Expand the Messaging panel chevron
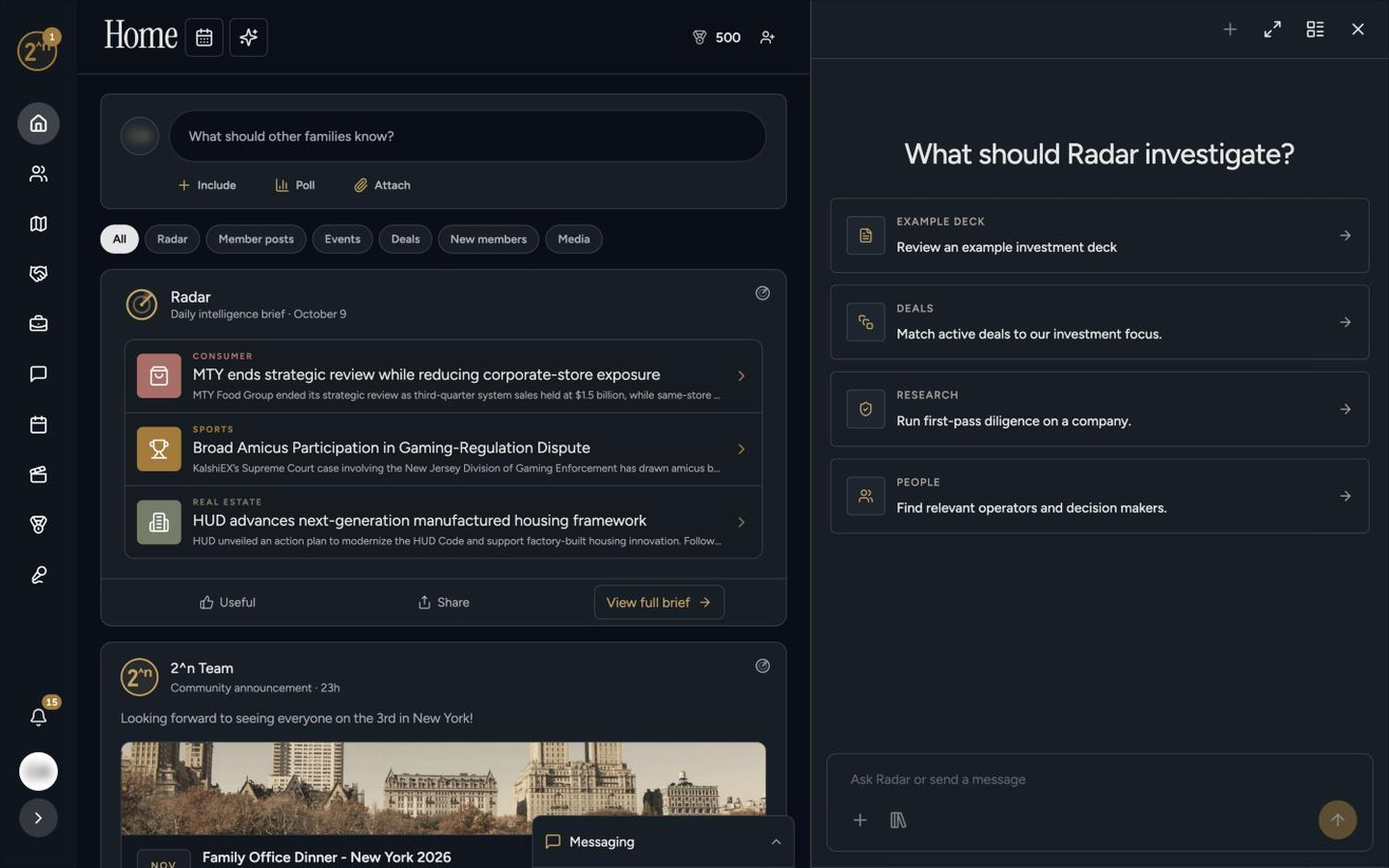 coord(776,842)
